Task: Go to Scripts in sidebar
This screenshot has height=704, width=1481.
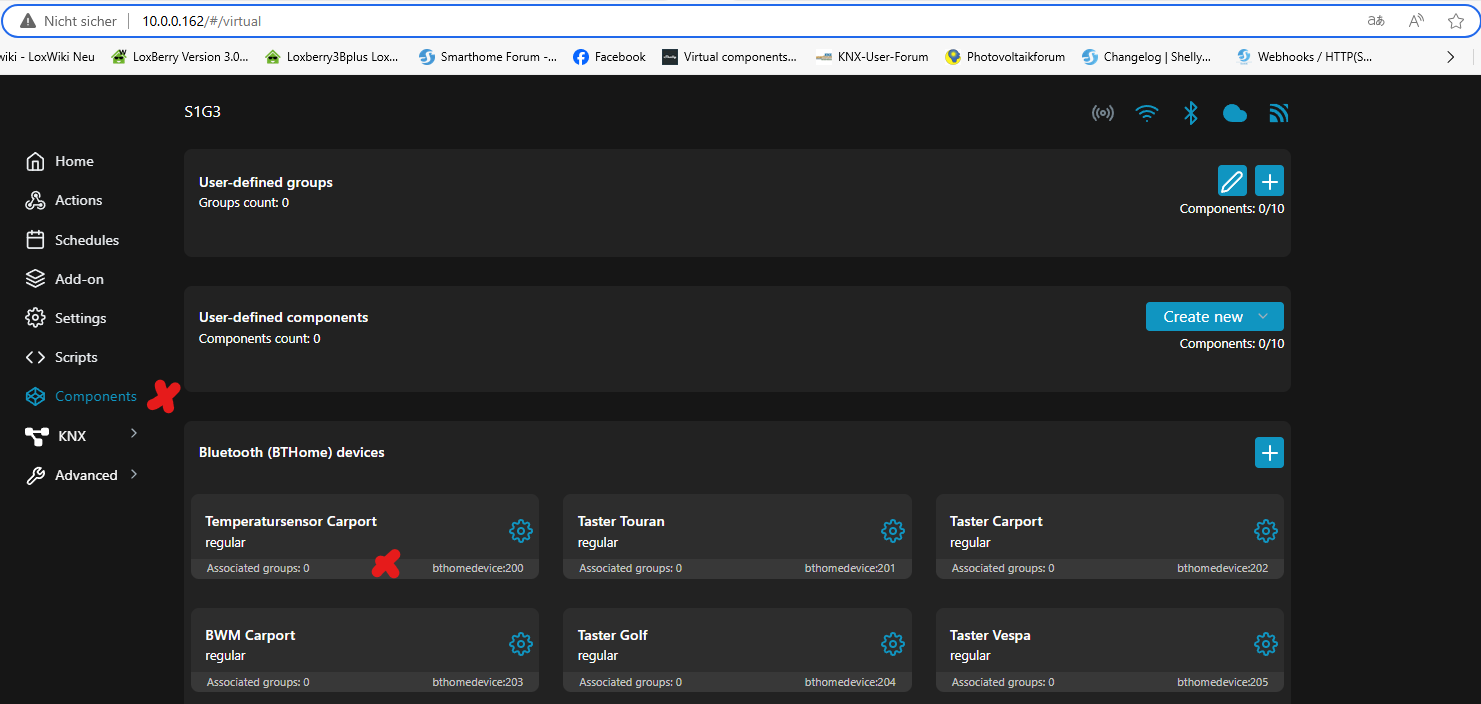Action: point(76,357)
